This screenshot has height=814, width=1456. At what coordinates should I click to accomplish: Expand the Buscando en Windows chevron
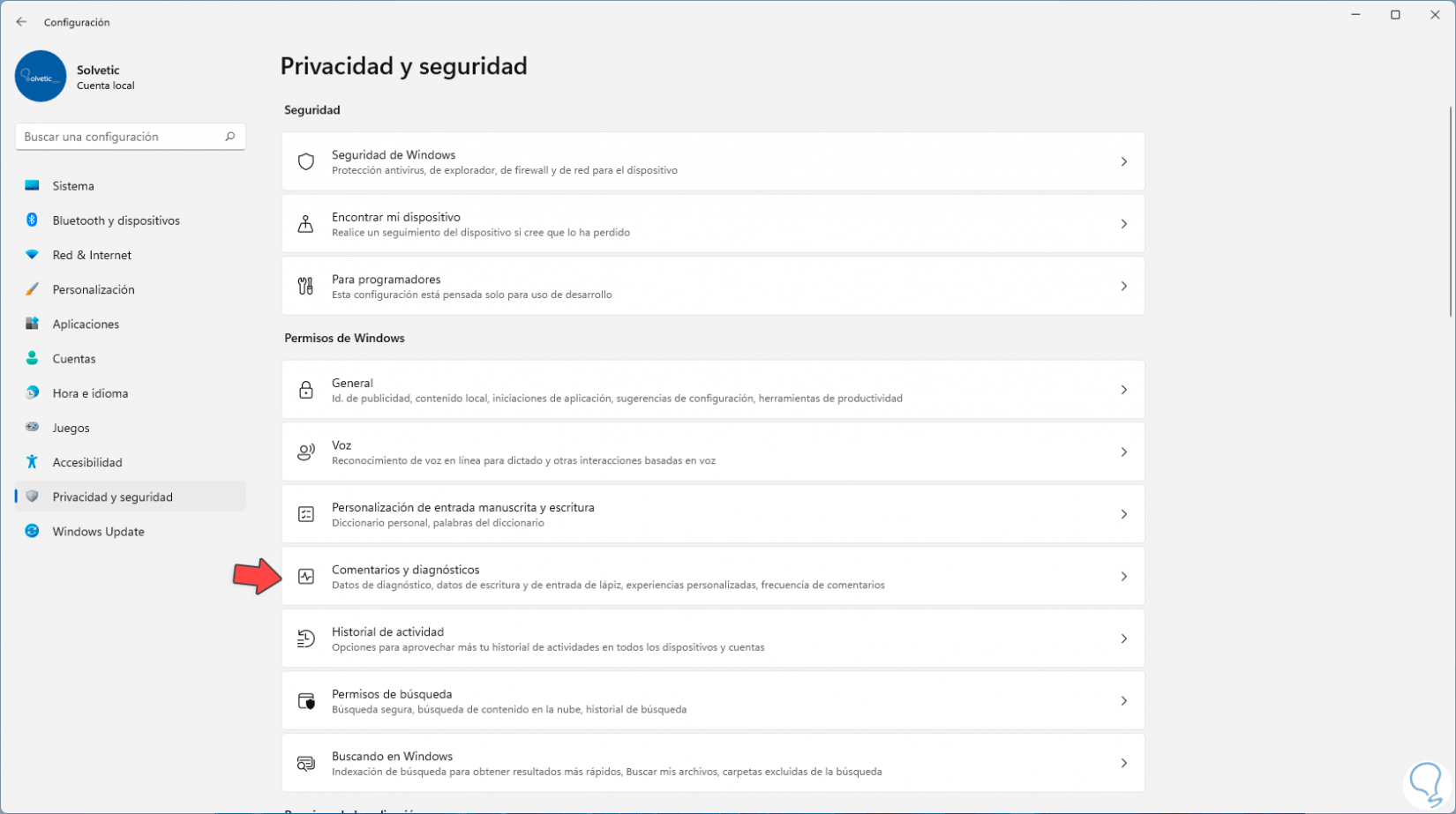click(x=1123, y=763)
